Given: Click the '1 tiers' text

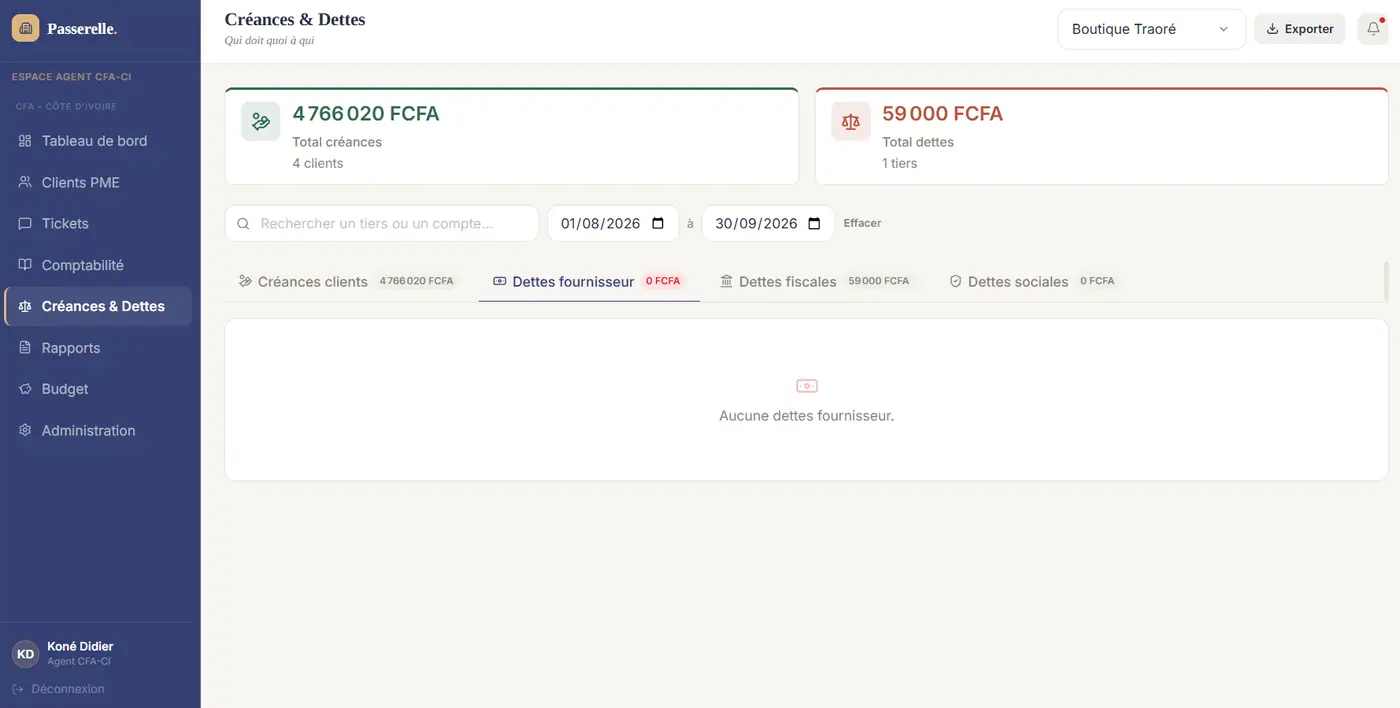Looking at the screenshot, I should click(900, 164).
